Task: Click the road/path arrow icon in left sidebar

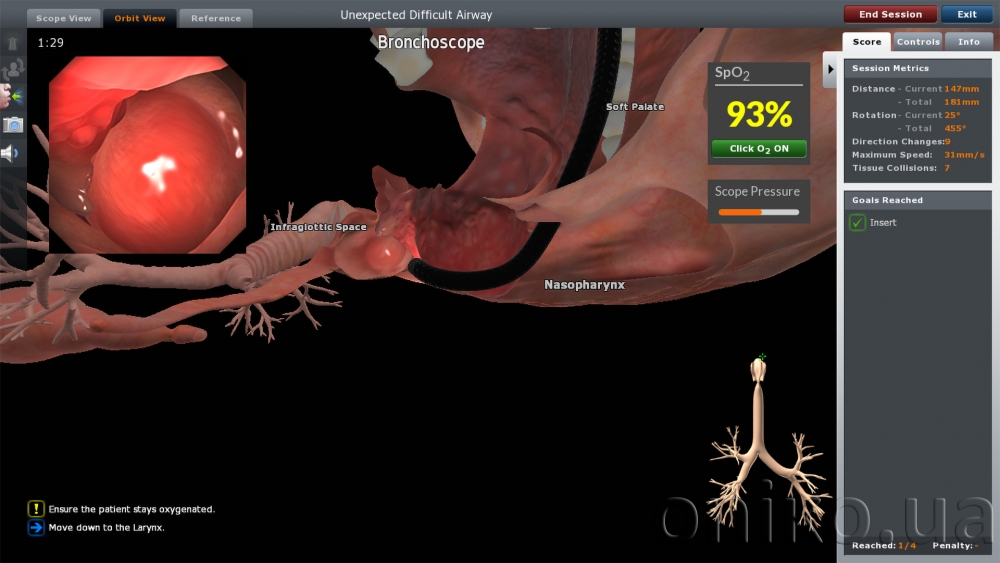Action: pos(13,44)
